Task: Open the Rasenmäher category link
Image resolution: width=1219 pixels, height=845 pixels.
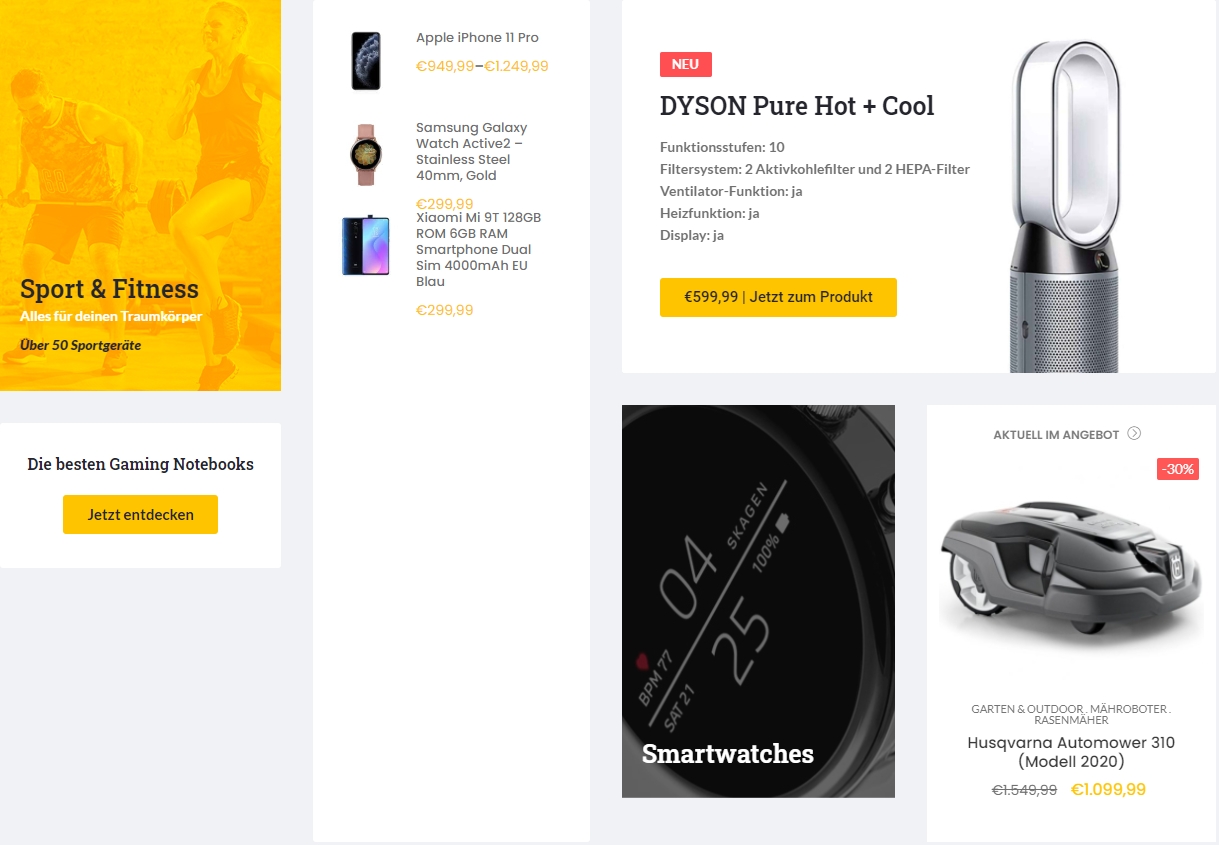Action: click(1071, 720)
